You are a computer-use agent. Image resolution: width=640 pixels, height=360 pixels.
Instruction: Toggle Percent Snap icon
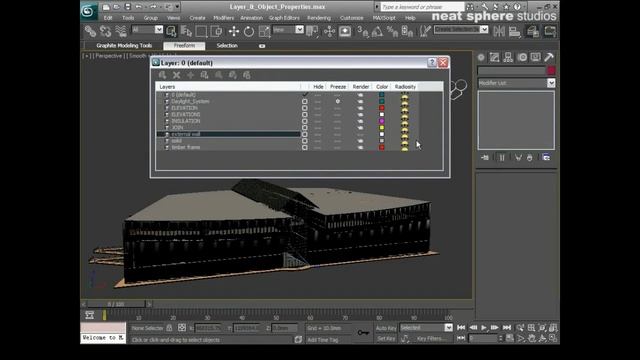point(392,31)
